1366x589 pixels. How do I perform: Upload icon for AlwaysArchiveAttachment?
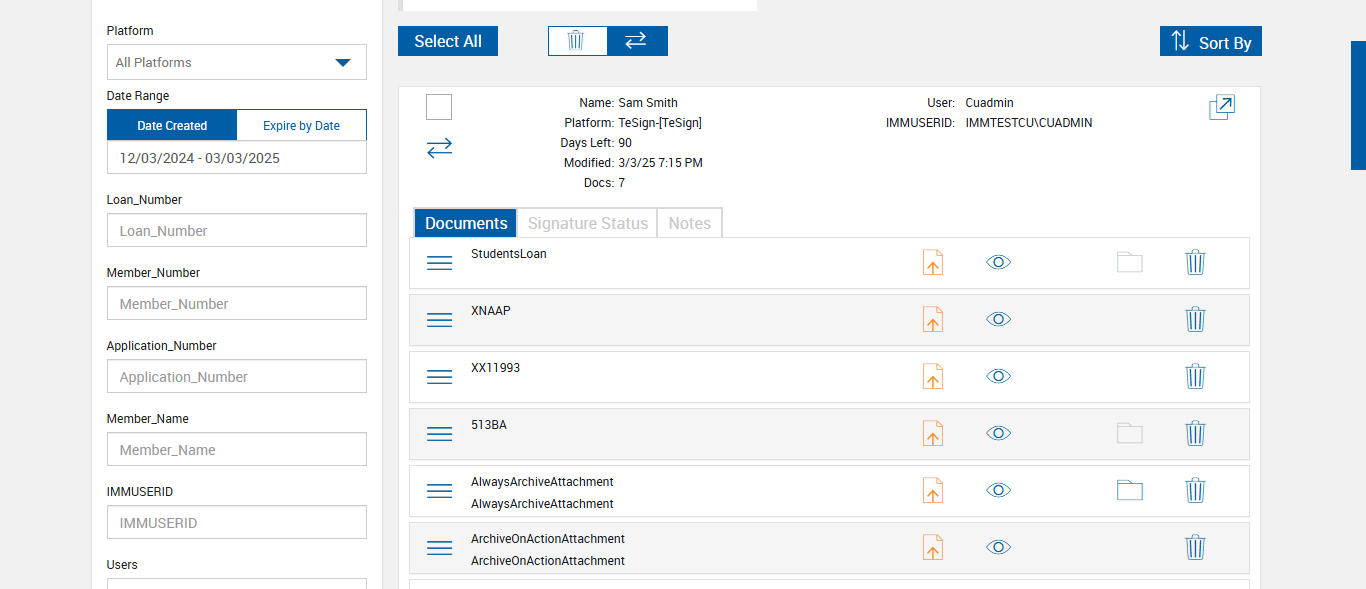point(932,491)
